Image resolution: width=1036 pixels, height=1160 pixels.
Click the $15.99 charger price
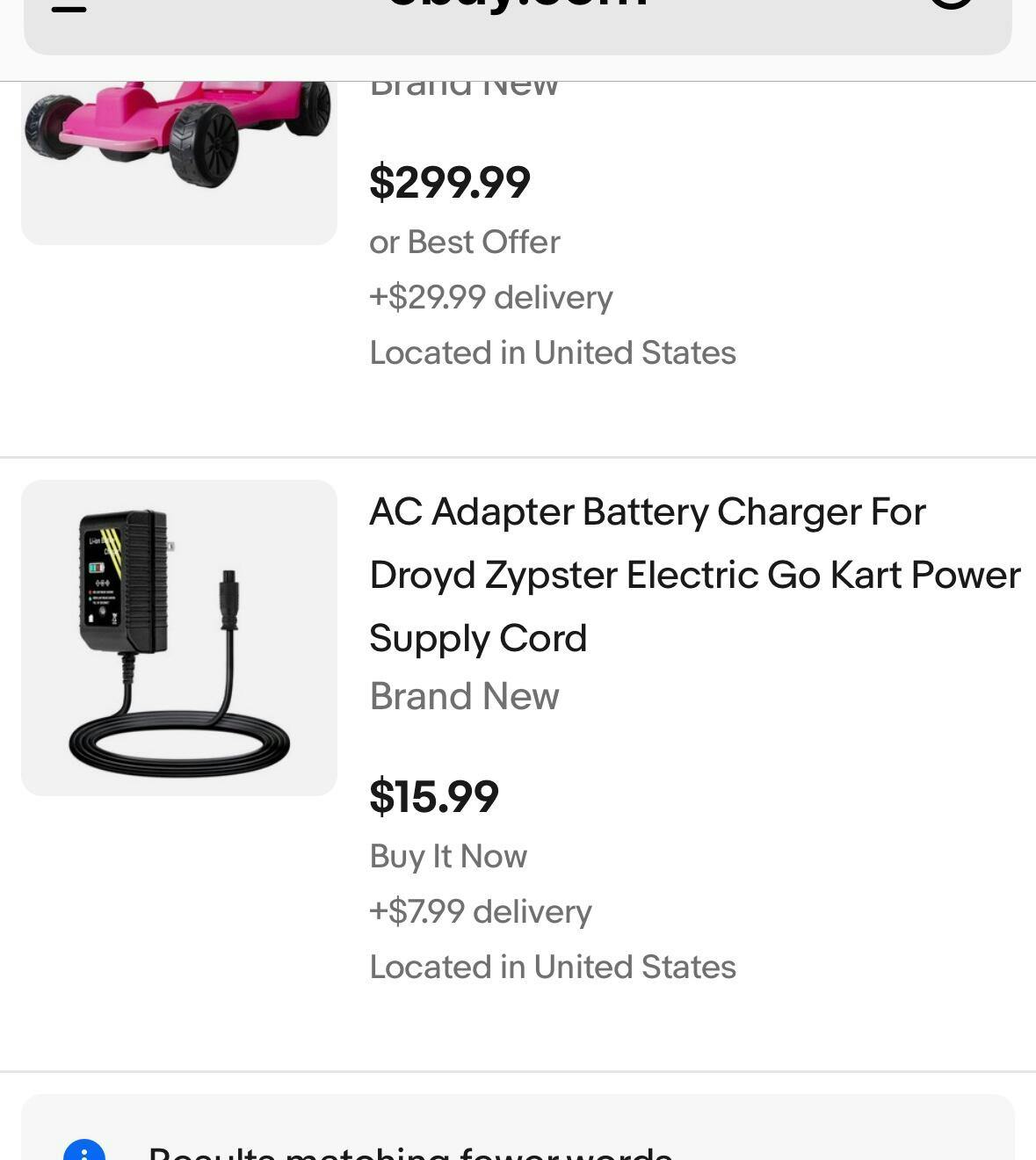[x=434, y=796]
